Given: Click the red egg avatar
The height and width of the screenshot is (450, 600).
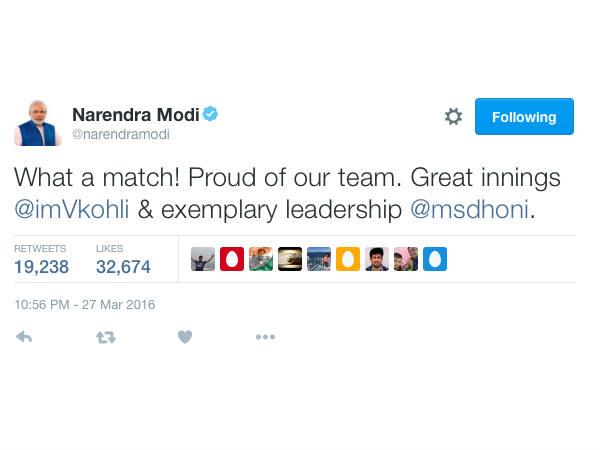Looking at the screenshot, I should [x=232, y=259].
